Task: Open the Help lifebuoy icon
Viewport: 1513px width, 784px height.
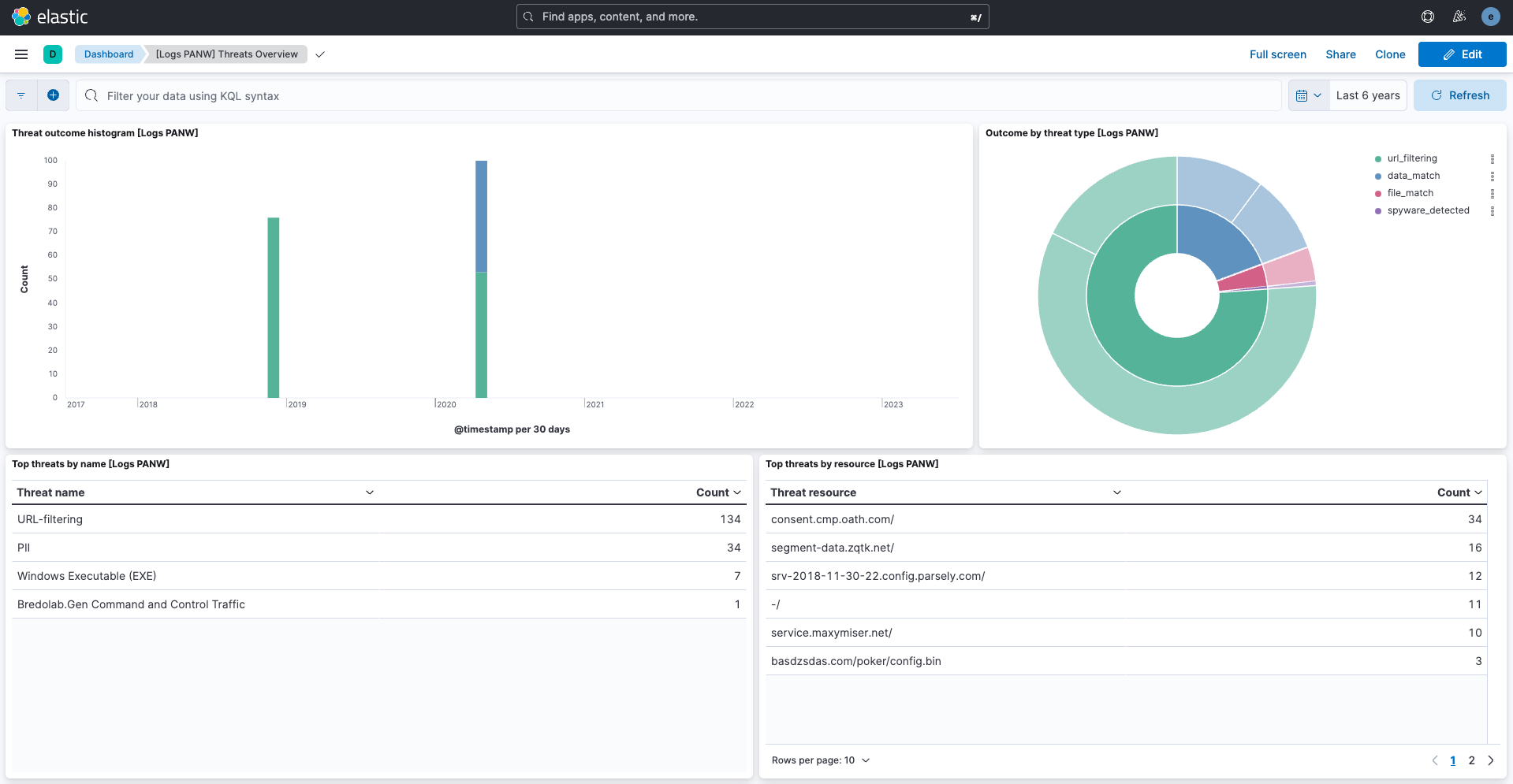Action: pyautogui.click(x=1427, y=16)
